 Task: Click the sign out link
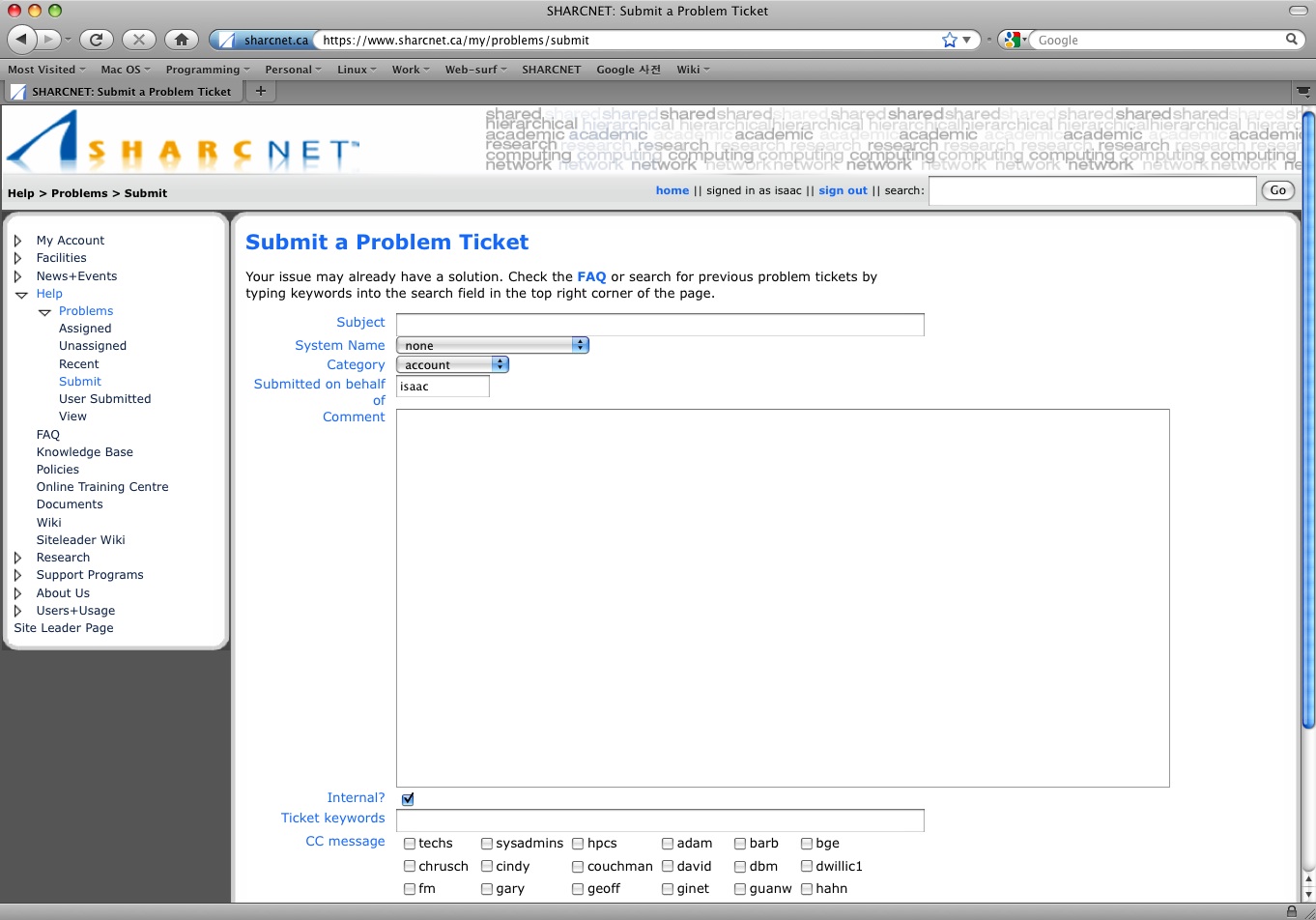[x=843, y=190]
